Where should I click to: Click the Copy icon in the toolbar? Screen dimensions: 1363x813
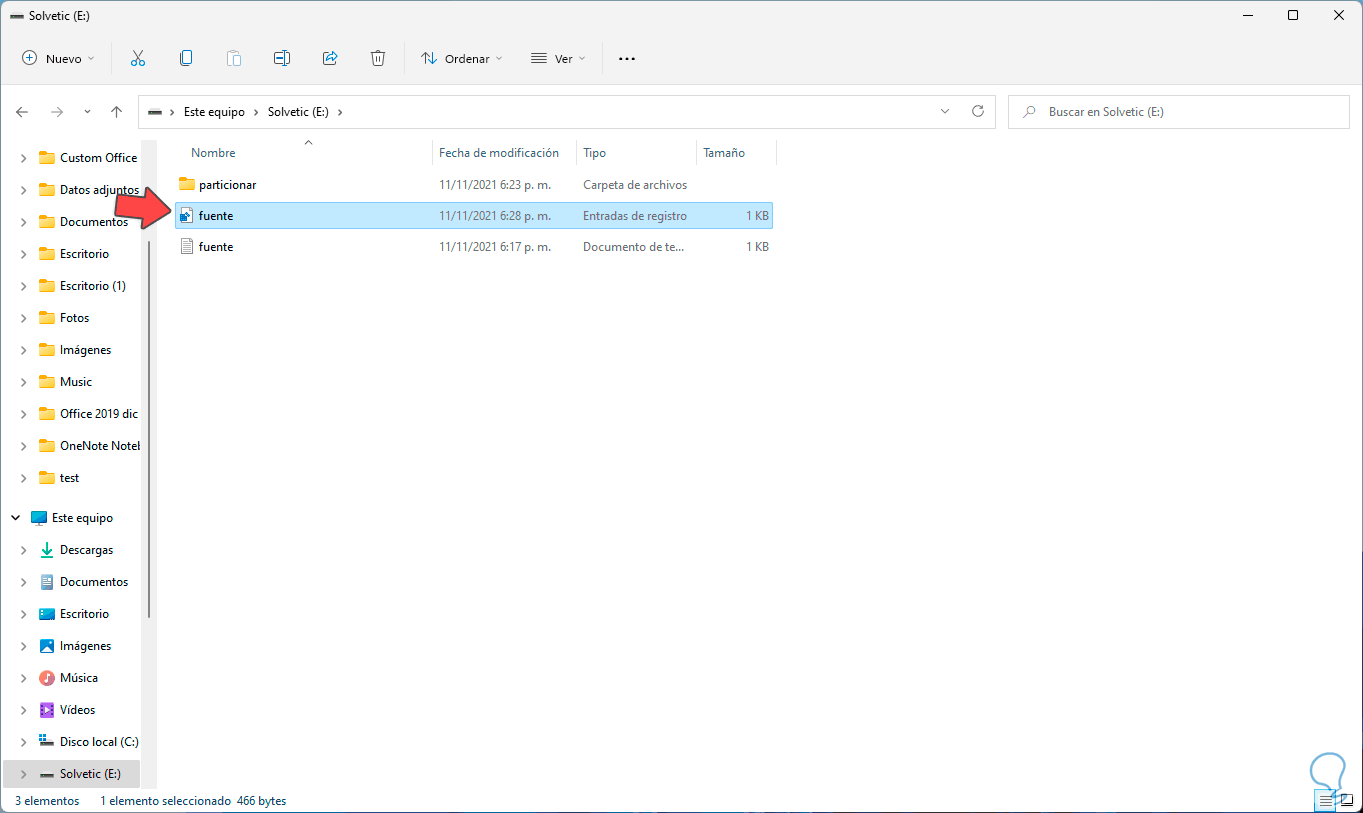click(186, 59)
